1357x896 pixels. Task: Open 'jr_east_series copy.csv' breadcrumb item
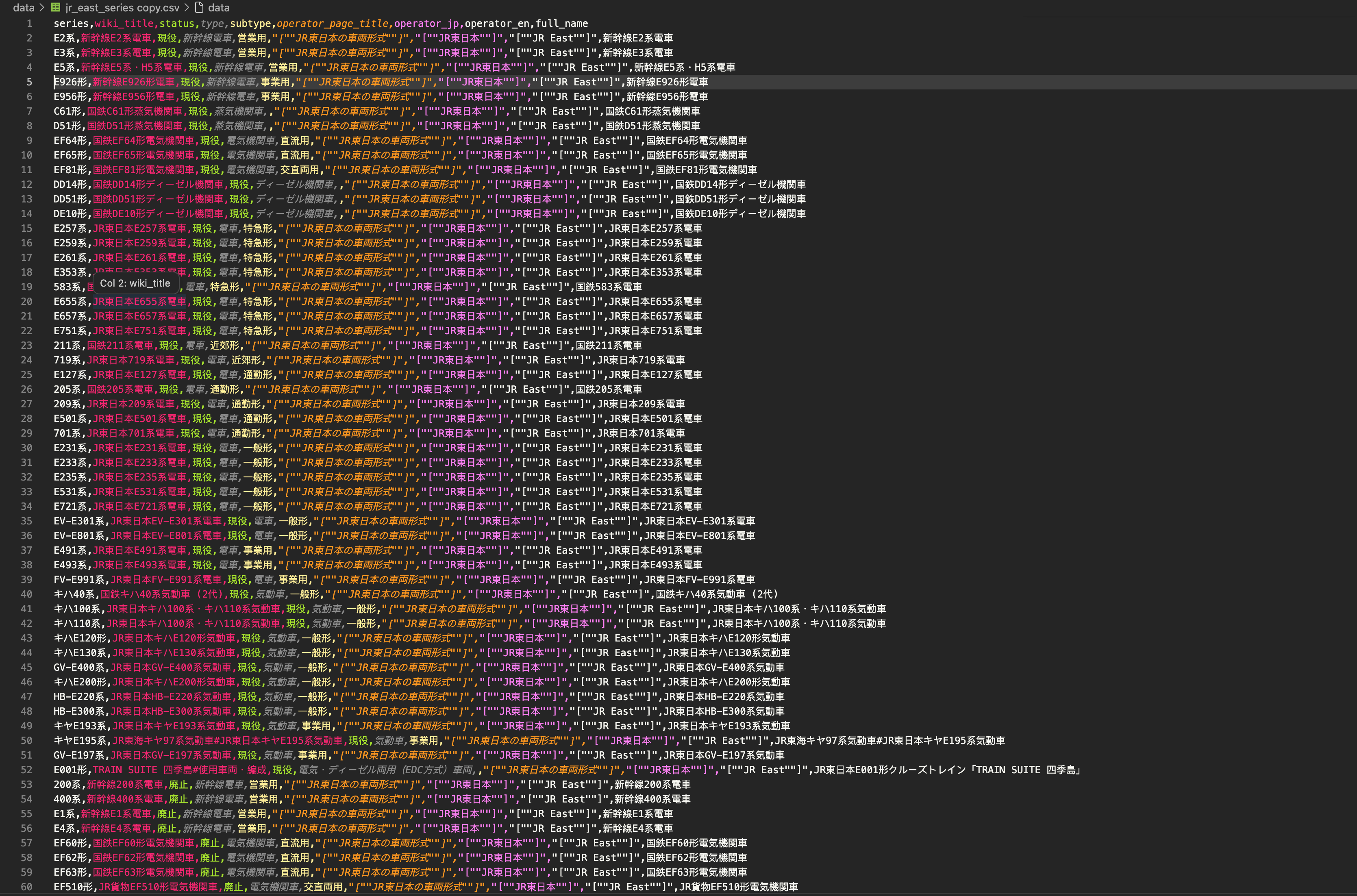tap(122, 7)
